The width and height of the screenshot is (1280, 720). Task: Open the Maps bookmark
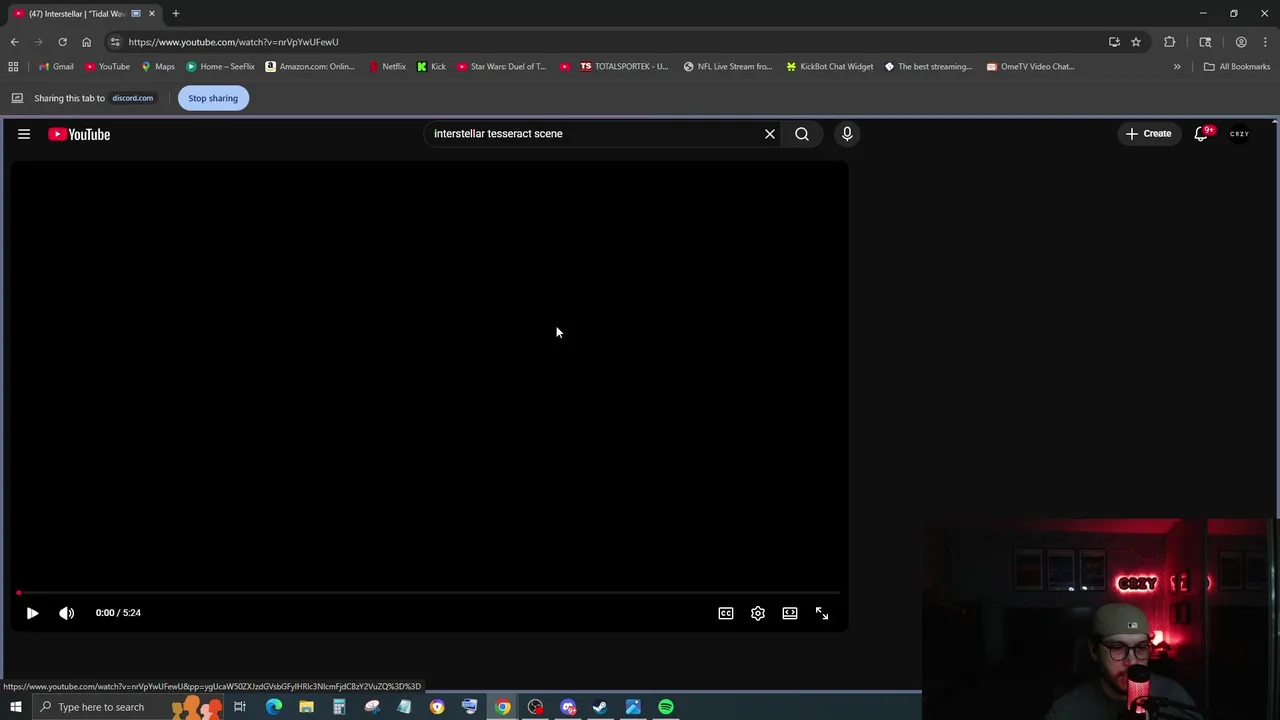[158, 67]
